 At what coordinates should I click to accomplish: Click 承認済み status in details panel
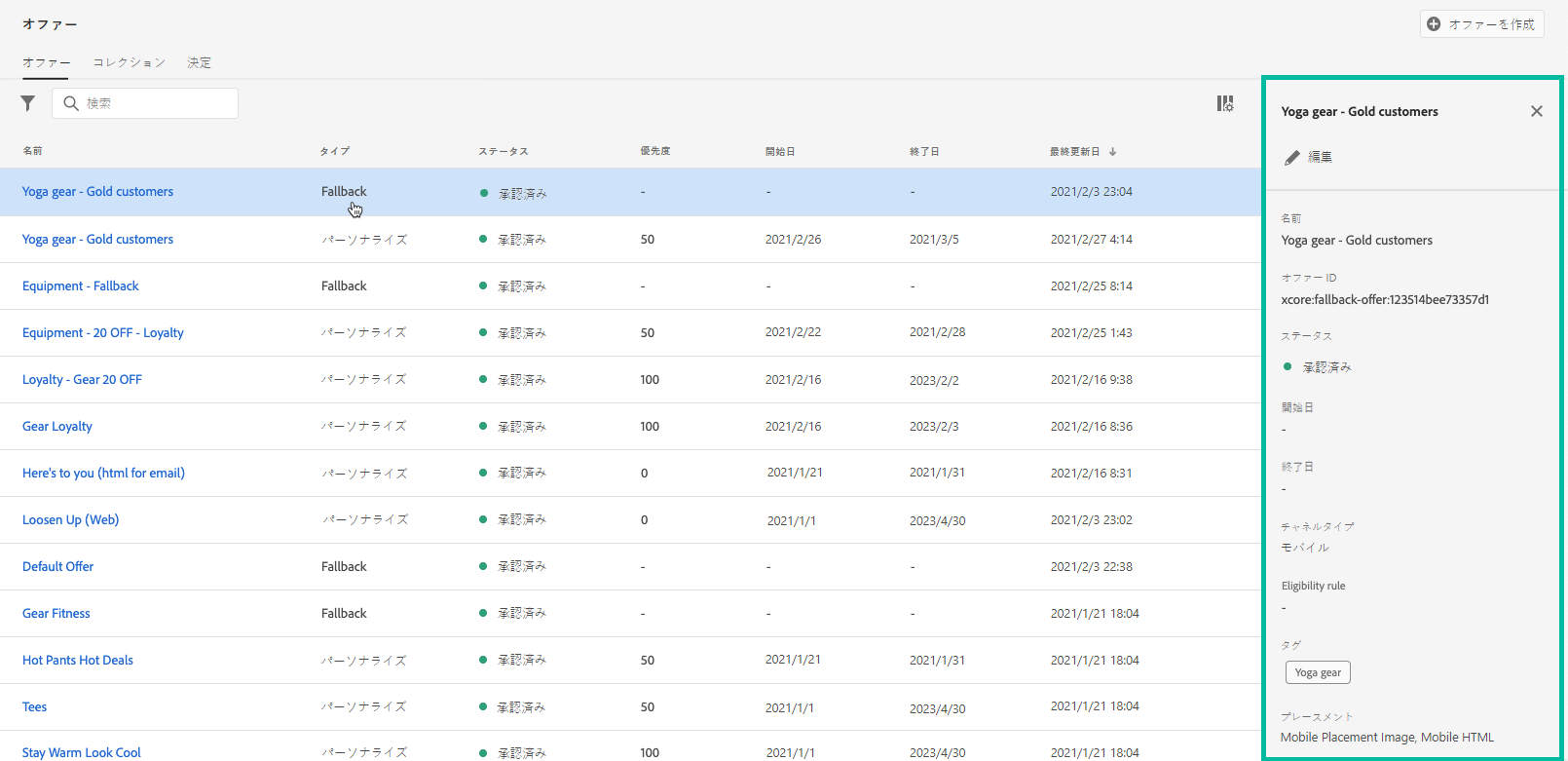[x=1326, y=367]
